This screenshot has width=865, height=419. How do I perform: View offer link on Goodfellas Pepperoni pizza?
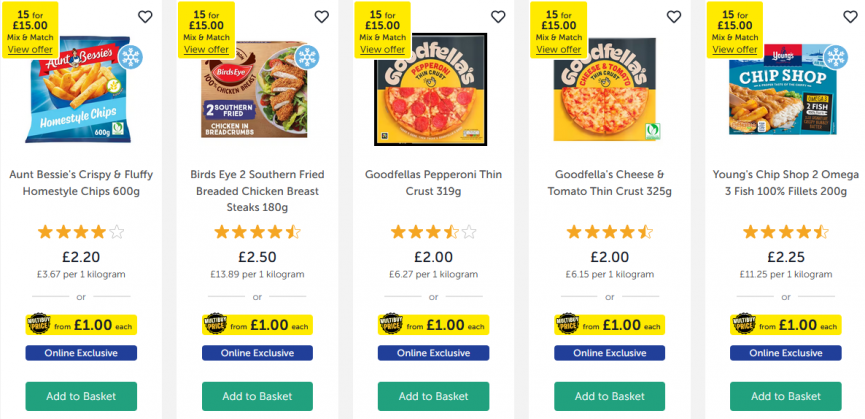tap(383, 50)
